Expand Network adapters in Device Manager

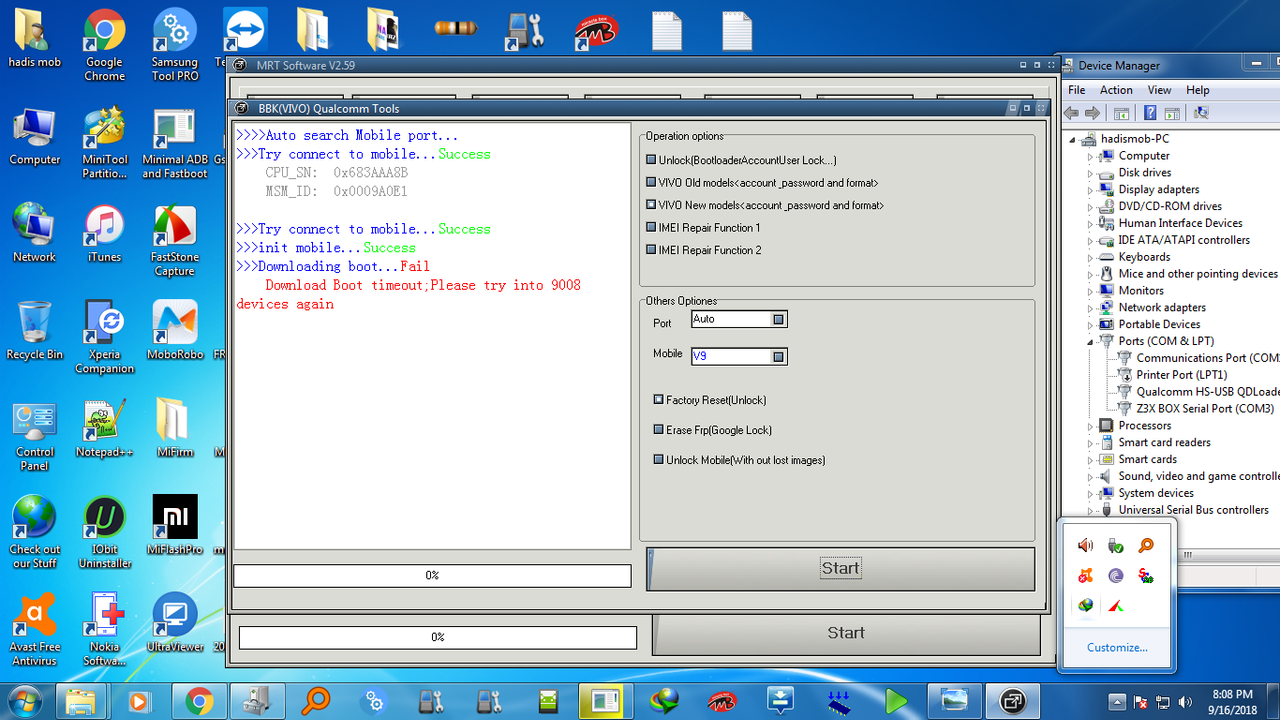1091,308
